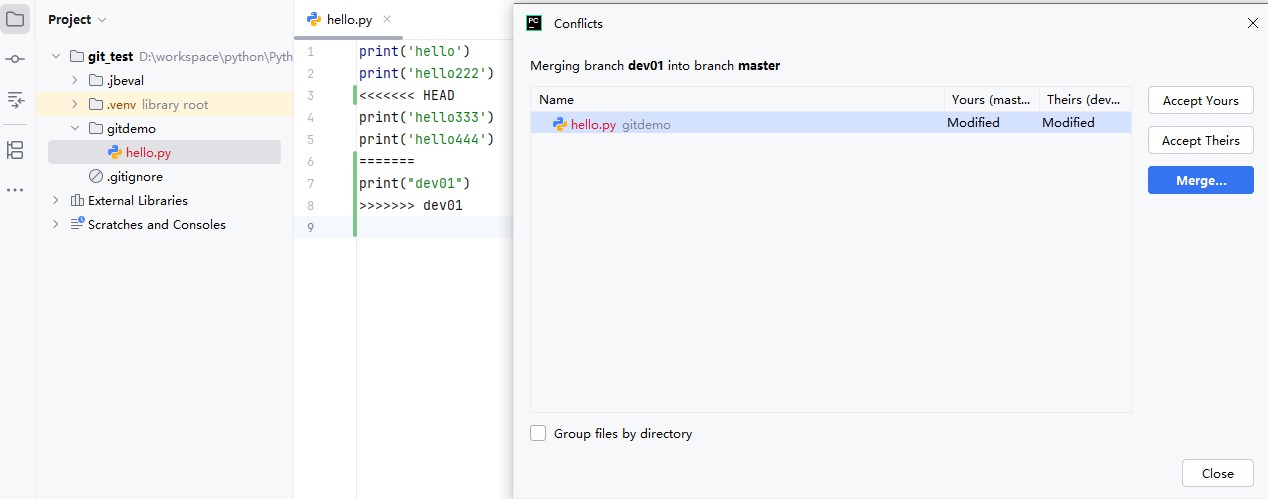Click the .gitignore file icon
Image resolution: width=1268 pixels, height=499 pixels.
click(x=96, y=176)
